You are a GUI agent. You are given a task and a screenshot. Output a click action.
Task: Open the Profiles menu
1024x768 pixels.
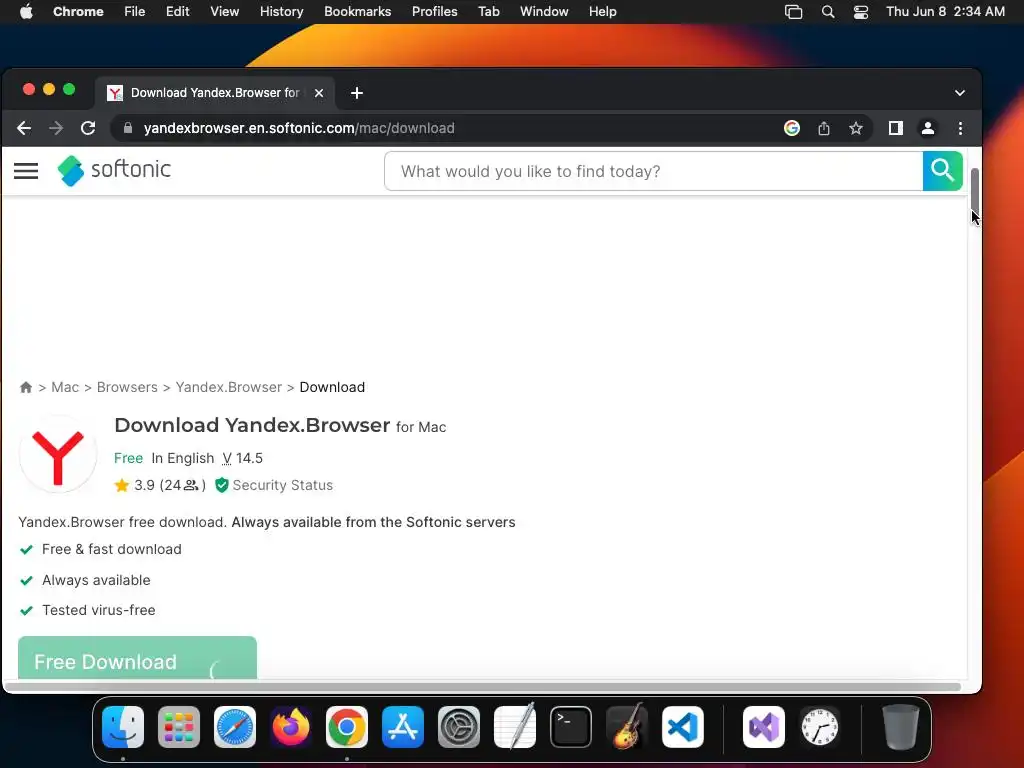click(x=434, y=12)
